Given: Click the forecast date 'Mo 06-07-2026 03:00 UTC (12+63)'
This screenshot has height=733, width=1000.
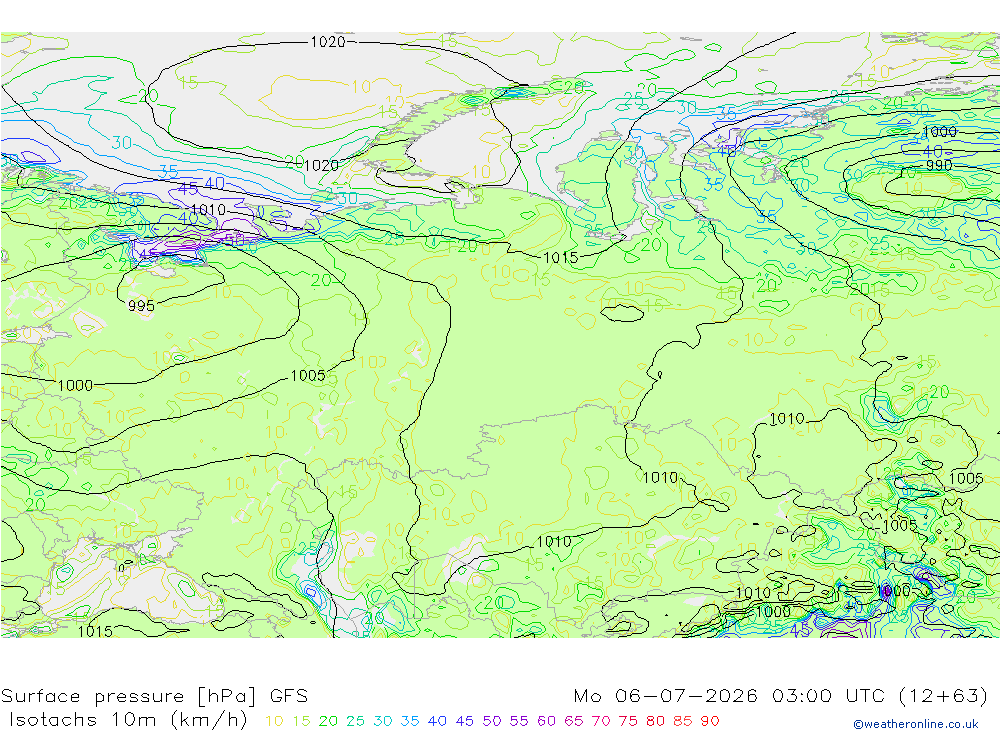Looking at the screenshot, I should (781, 695).
